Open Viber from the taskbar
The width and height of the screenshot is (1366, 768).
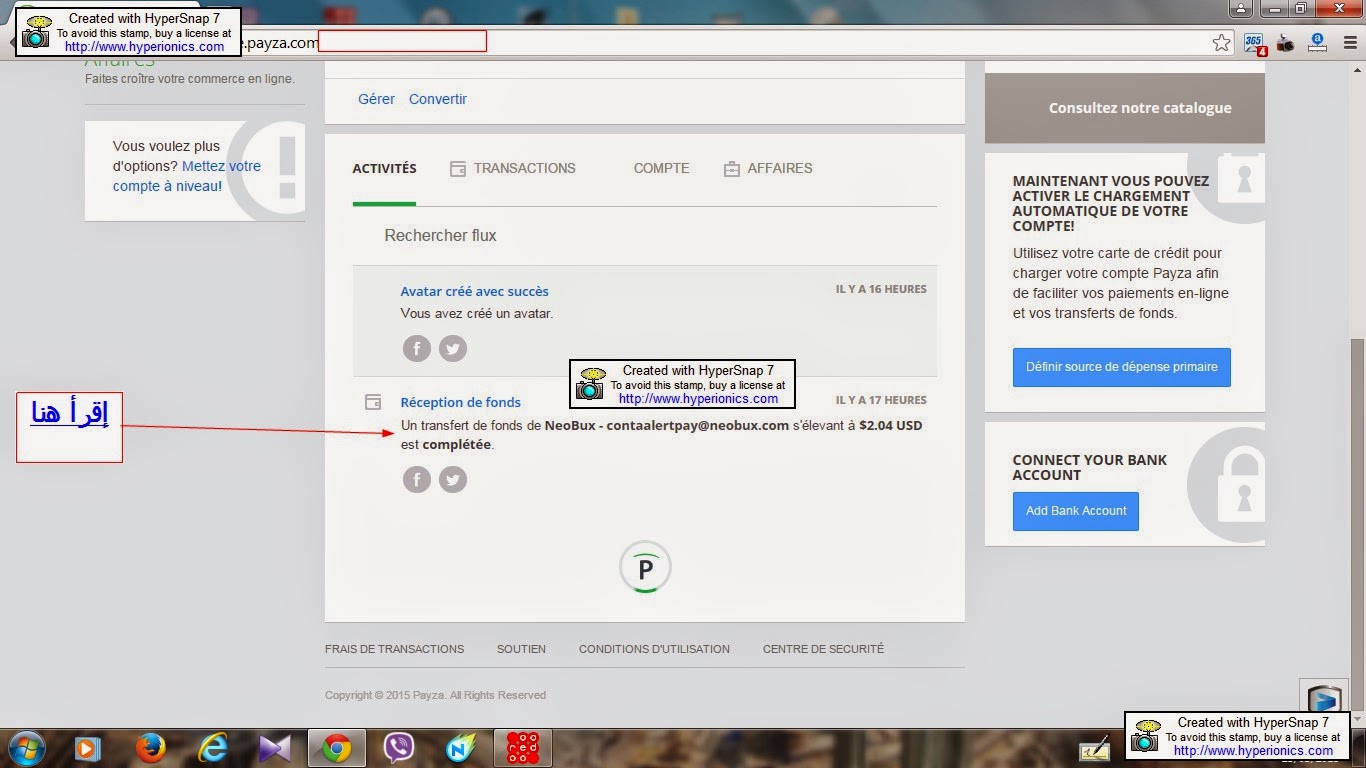coord(399,748)
